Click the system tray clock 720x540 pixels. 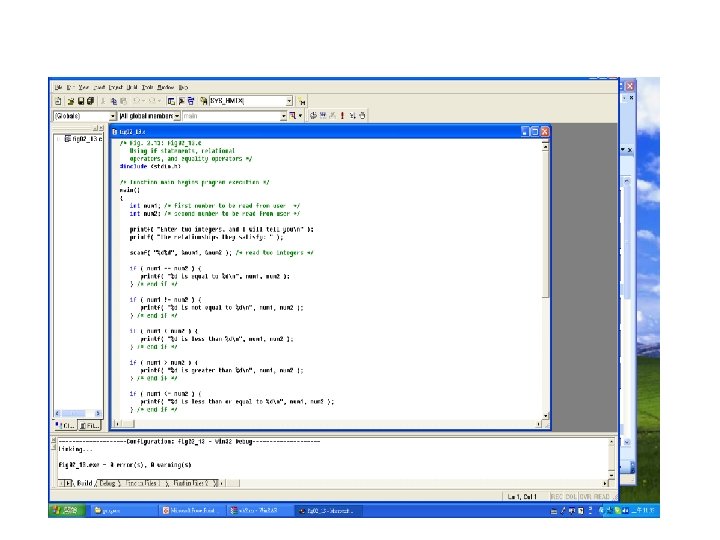pyautogui.click(x=644, y=510)
